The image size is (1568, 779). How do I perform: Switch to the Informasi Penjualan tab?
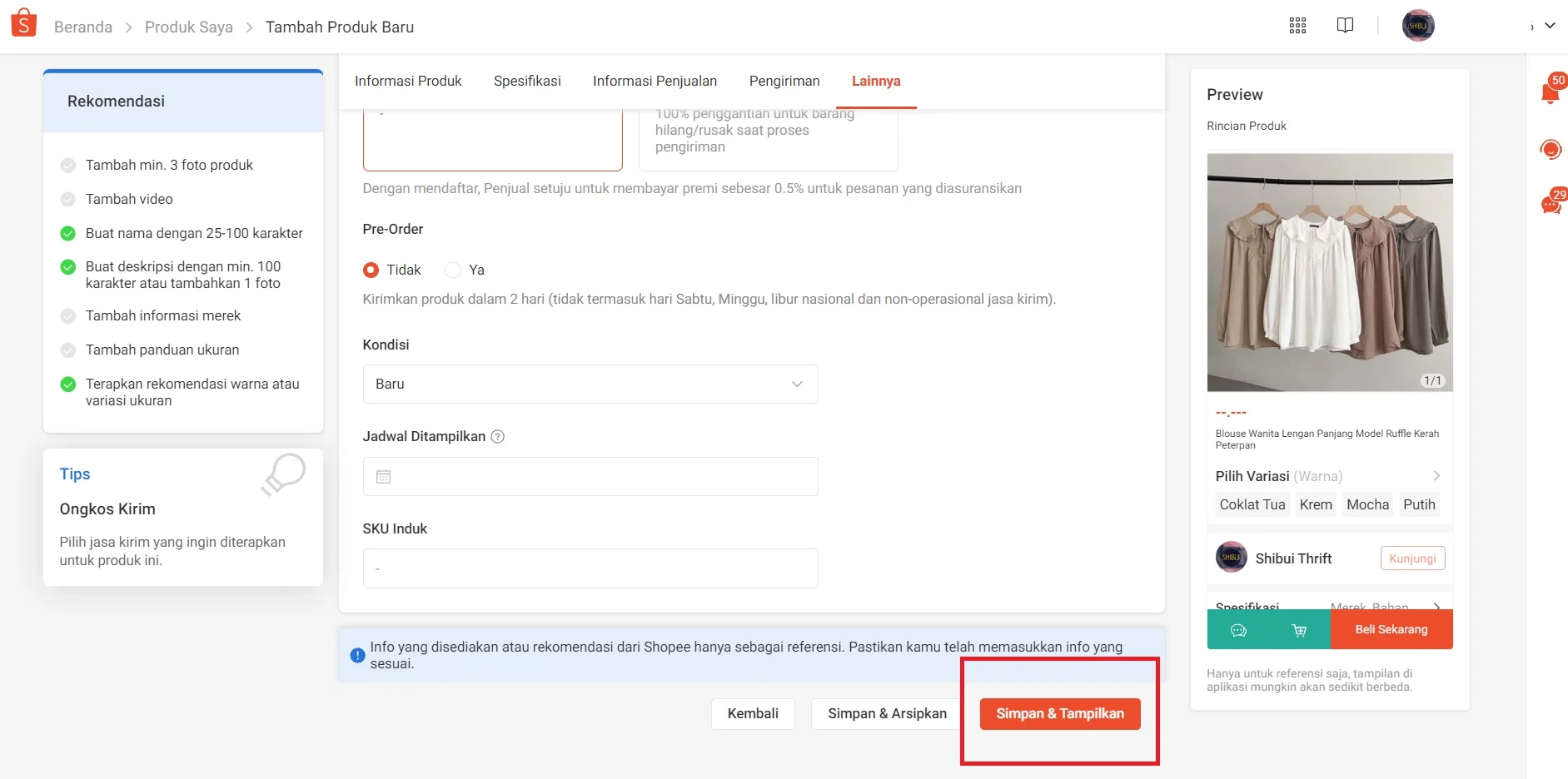click(x=655, y=81)
